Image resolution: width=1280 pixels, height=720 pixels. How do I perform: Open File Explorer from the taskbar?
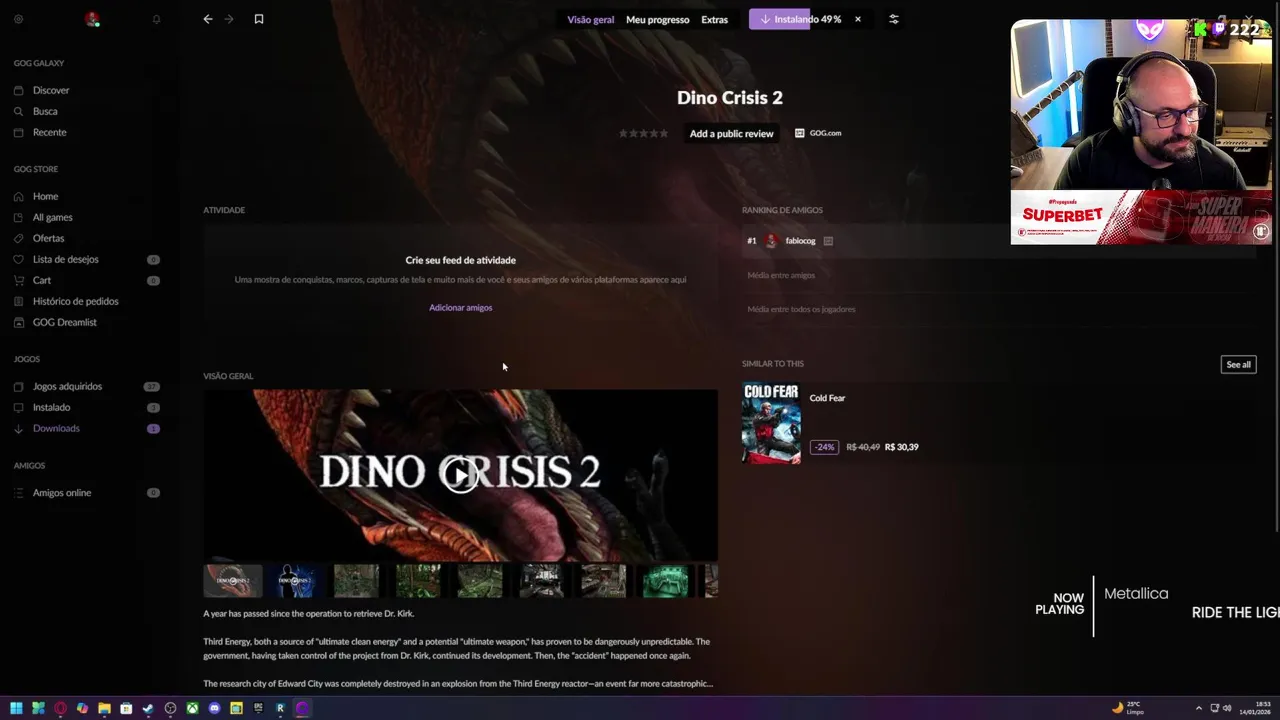104,708
